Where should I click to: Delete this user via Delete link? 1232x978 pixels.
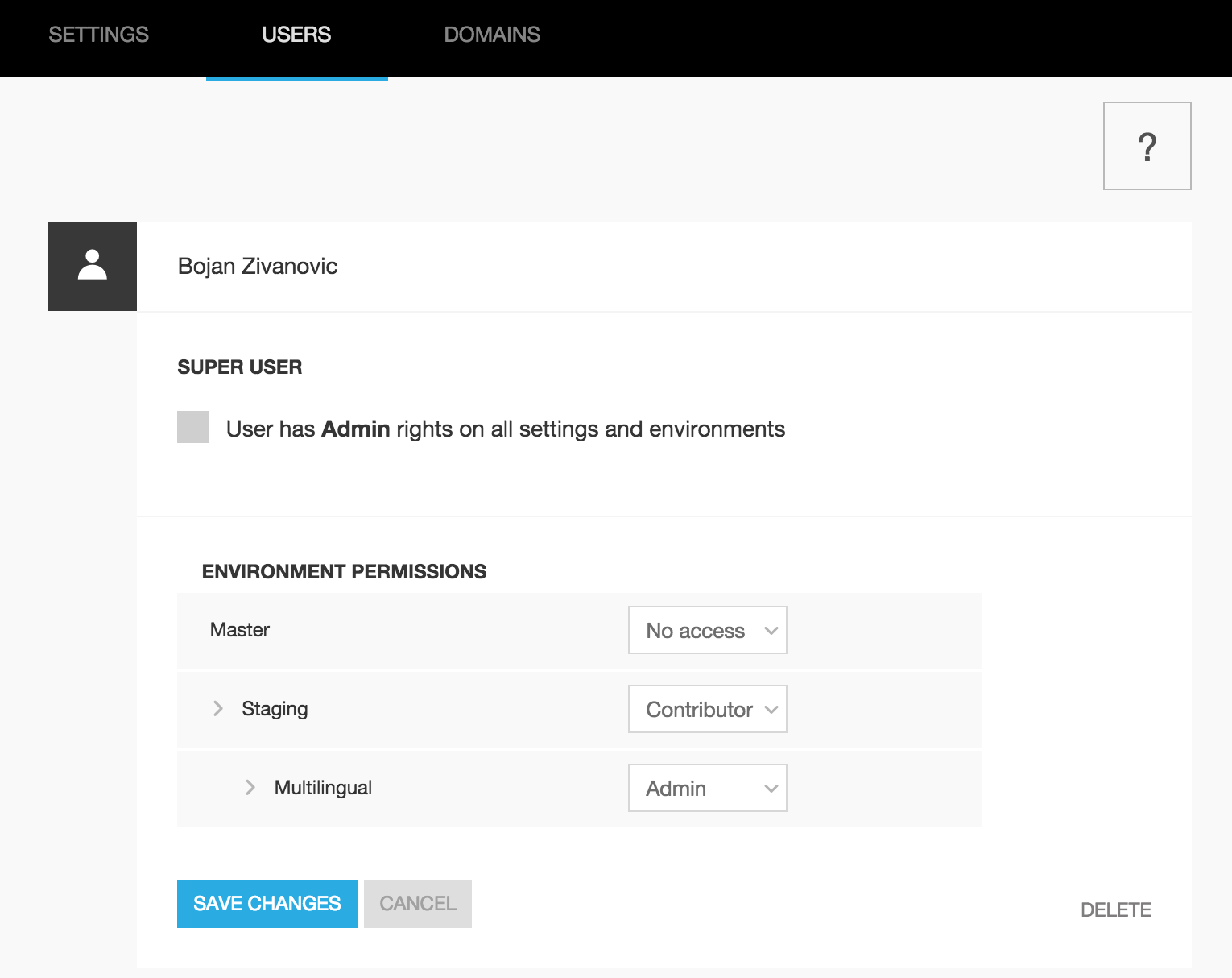coord(1115,910)
